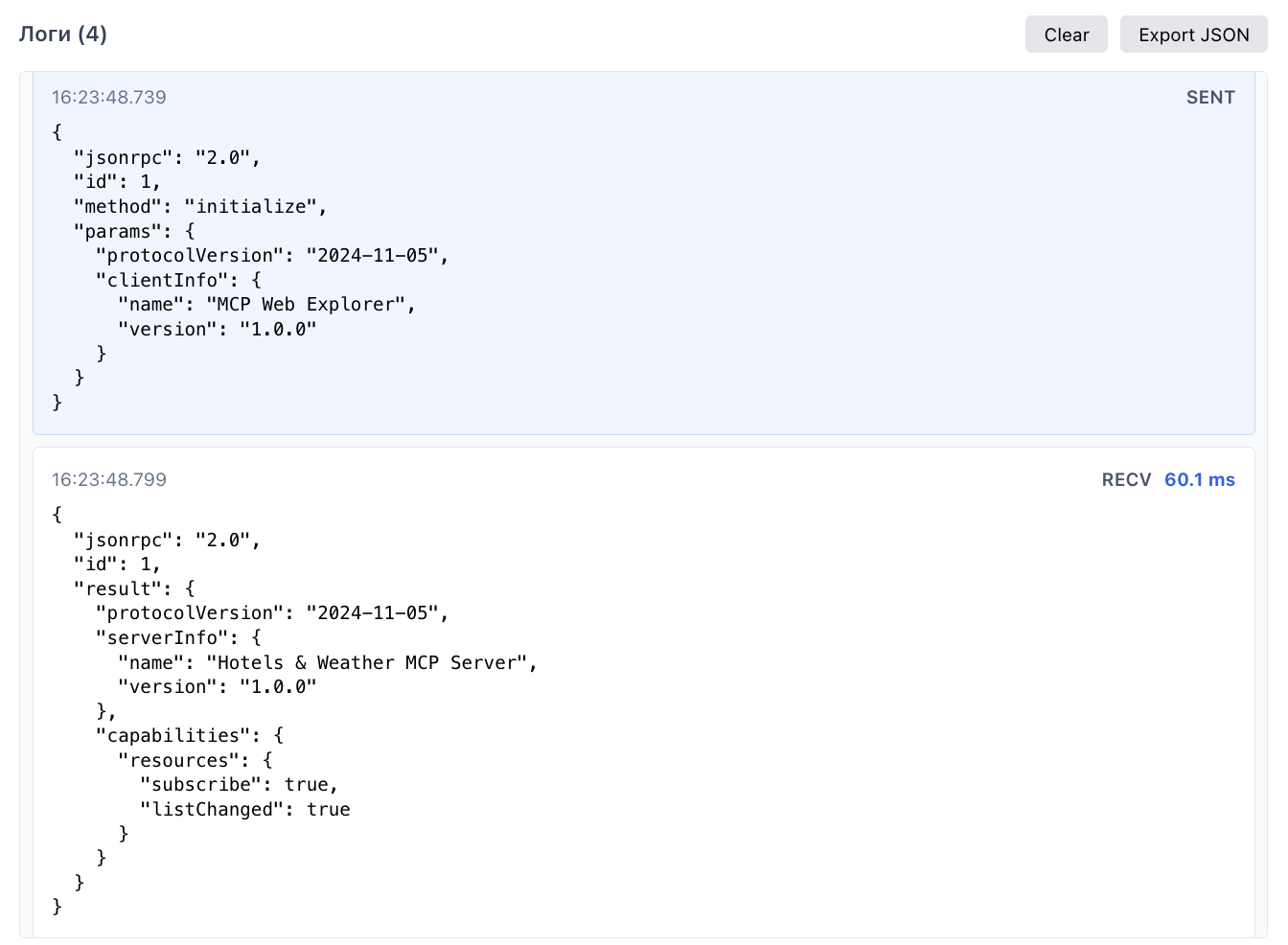Click the "capabilities" key line
The image size is (1288, 945).
click(x=189, y=735)
